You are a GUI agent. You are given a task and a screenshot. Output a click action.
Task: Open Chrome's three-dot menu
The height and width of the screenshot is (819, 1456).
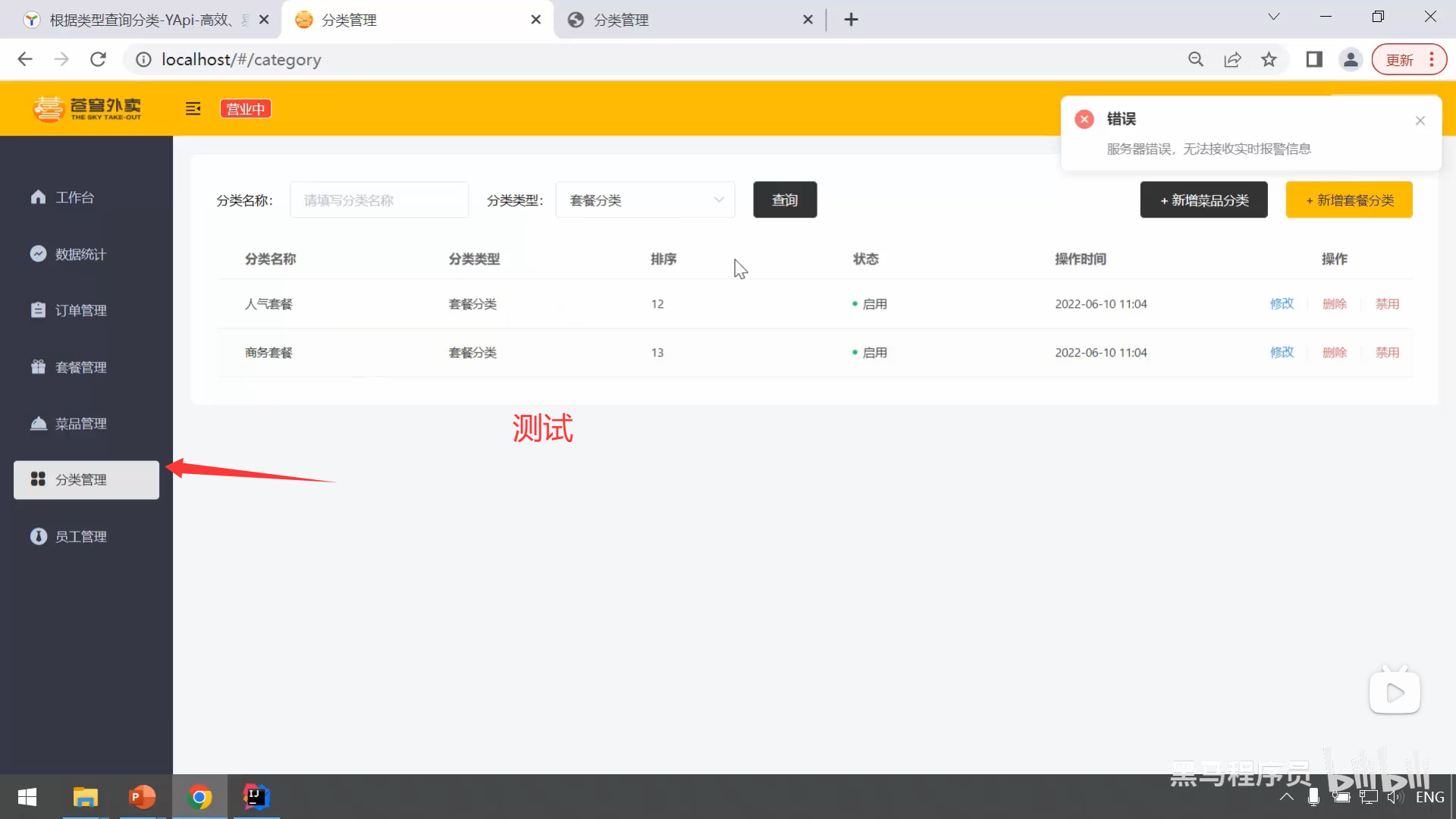click(1432, 59)
